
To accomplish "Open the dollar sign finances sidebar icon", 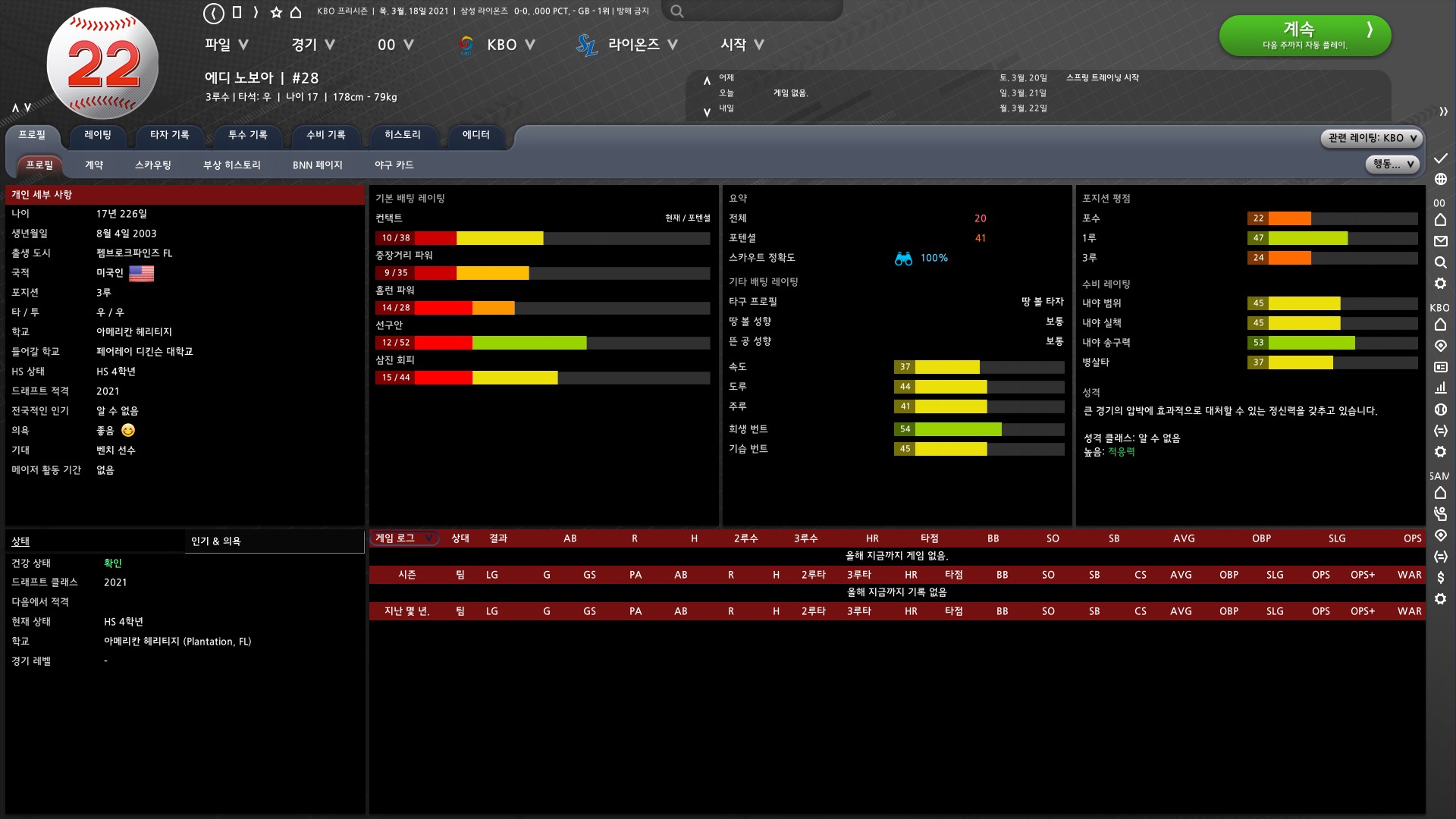I will 1440,578.
